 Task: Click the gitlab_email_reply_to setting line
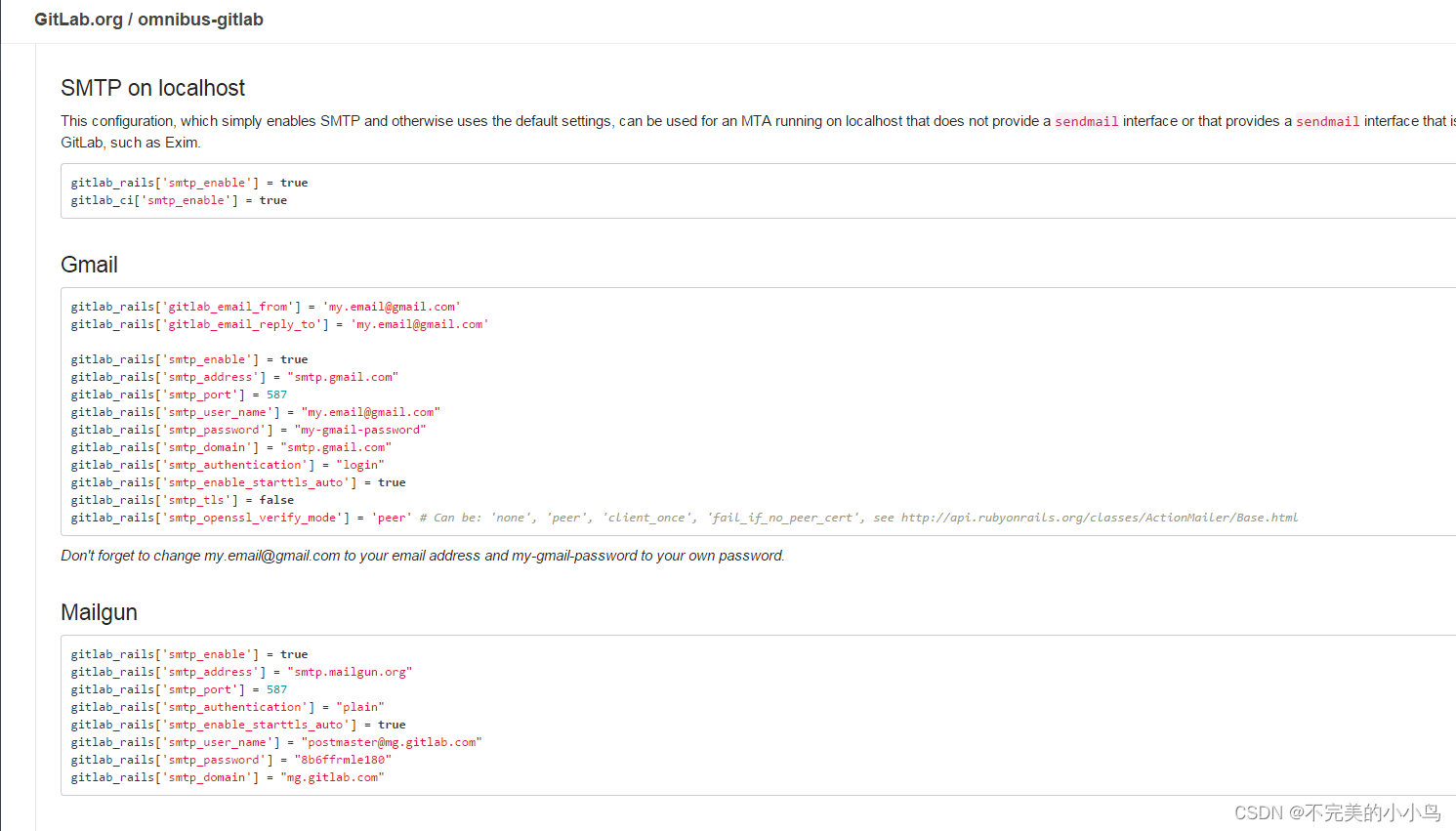tap(279, 324)
